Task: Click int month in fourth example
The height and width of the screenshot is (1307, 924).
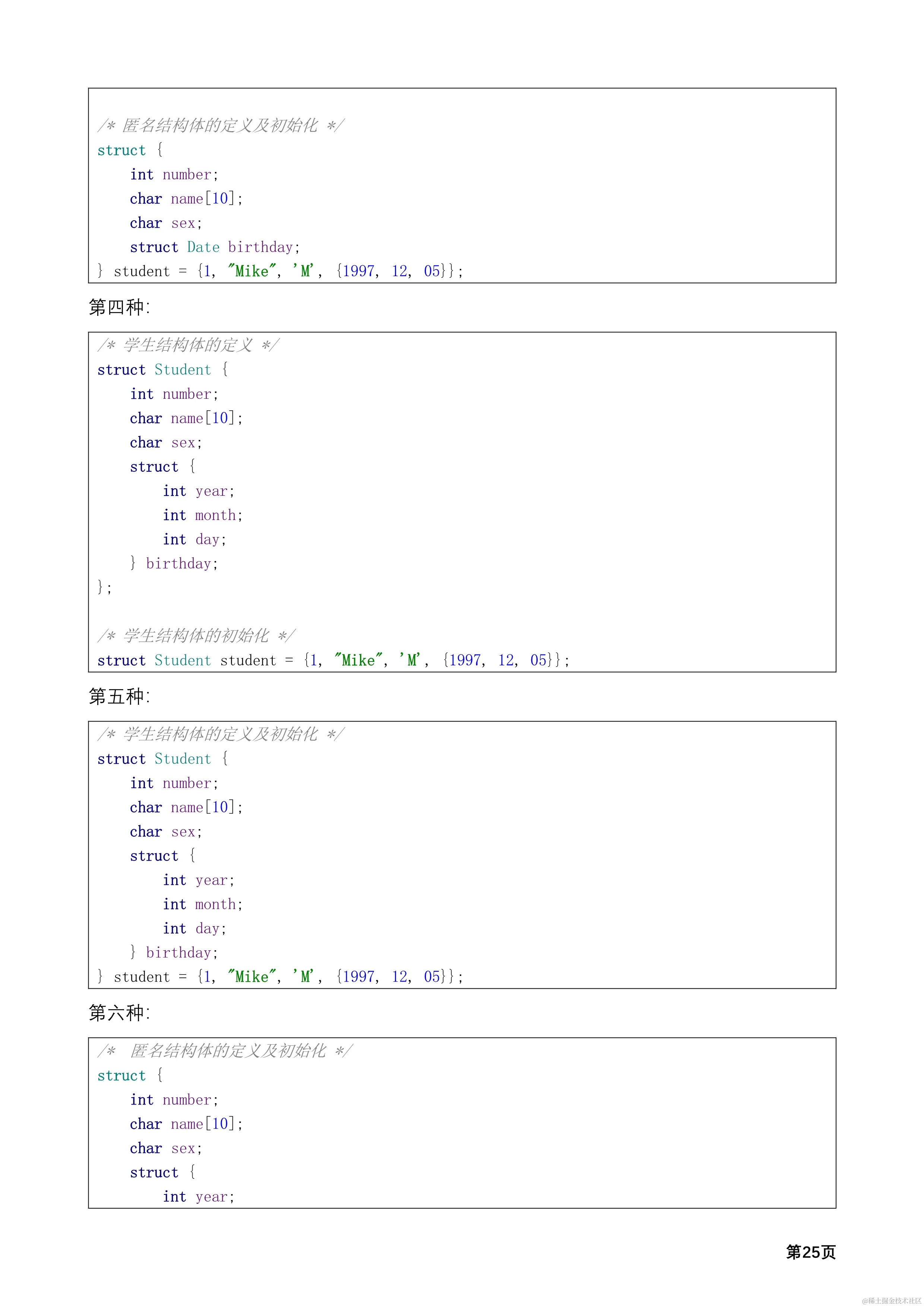Action: [x=203, y=515]
